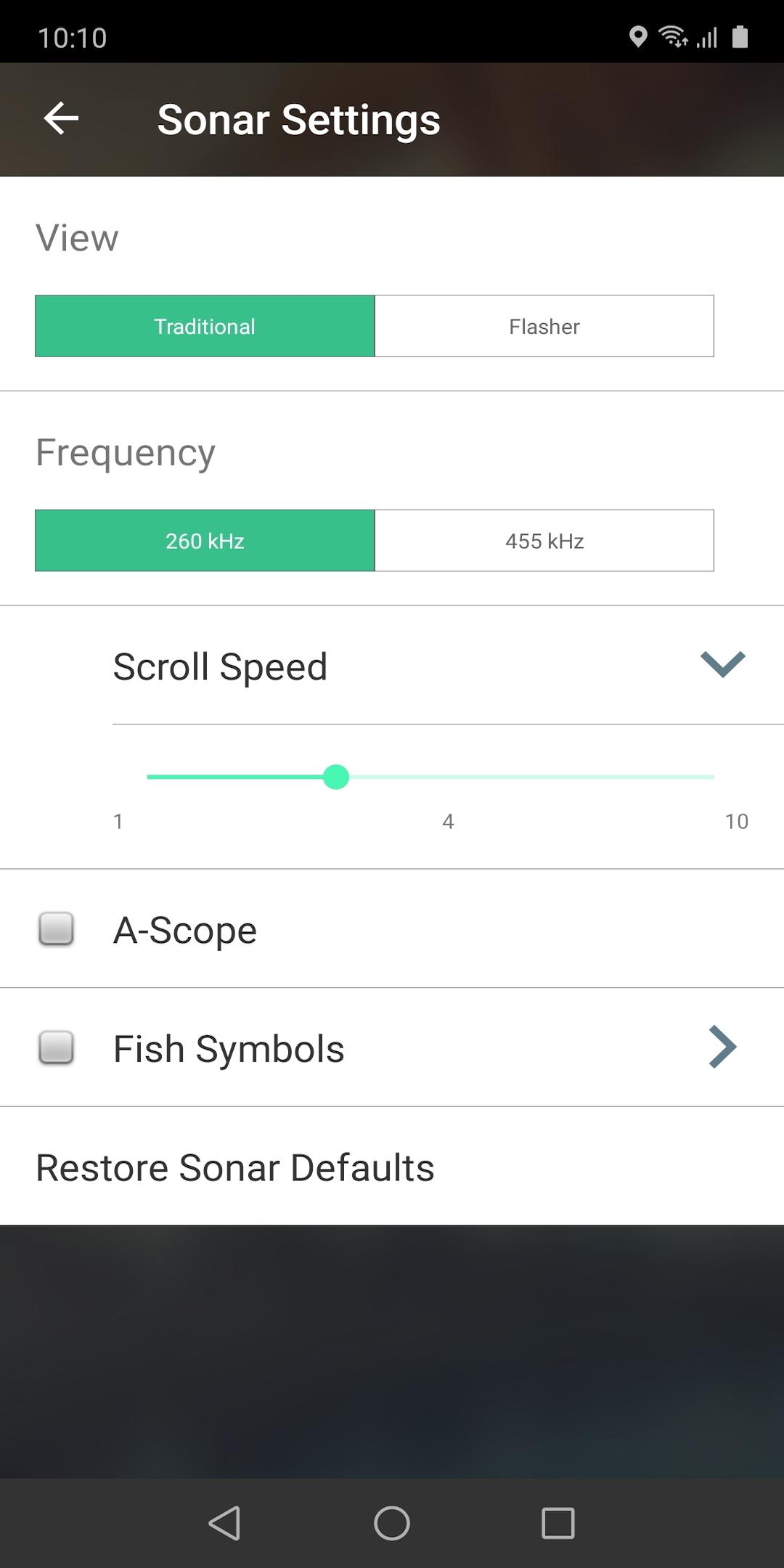This screenshot has height=1568, width=784.
Task: Tap Restore Sonar Defaults
Action: [235, 1167]
